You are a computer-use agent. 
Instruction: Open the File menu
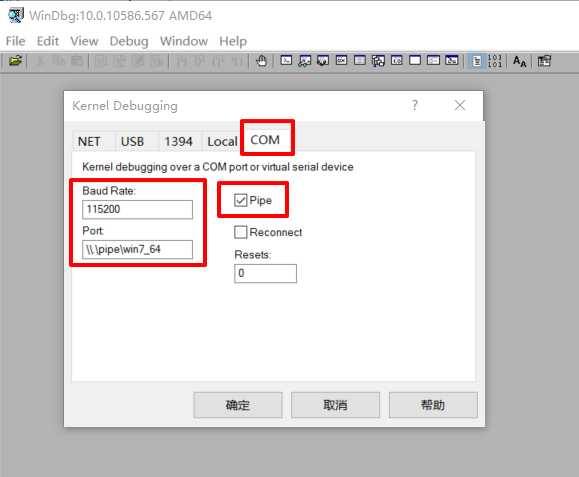point(16,41)
